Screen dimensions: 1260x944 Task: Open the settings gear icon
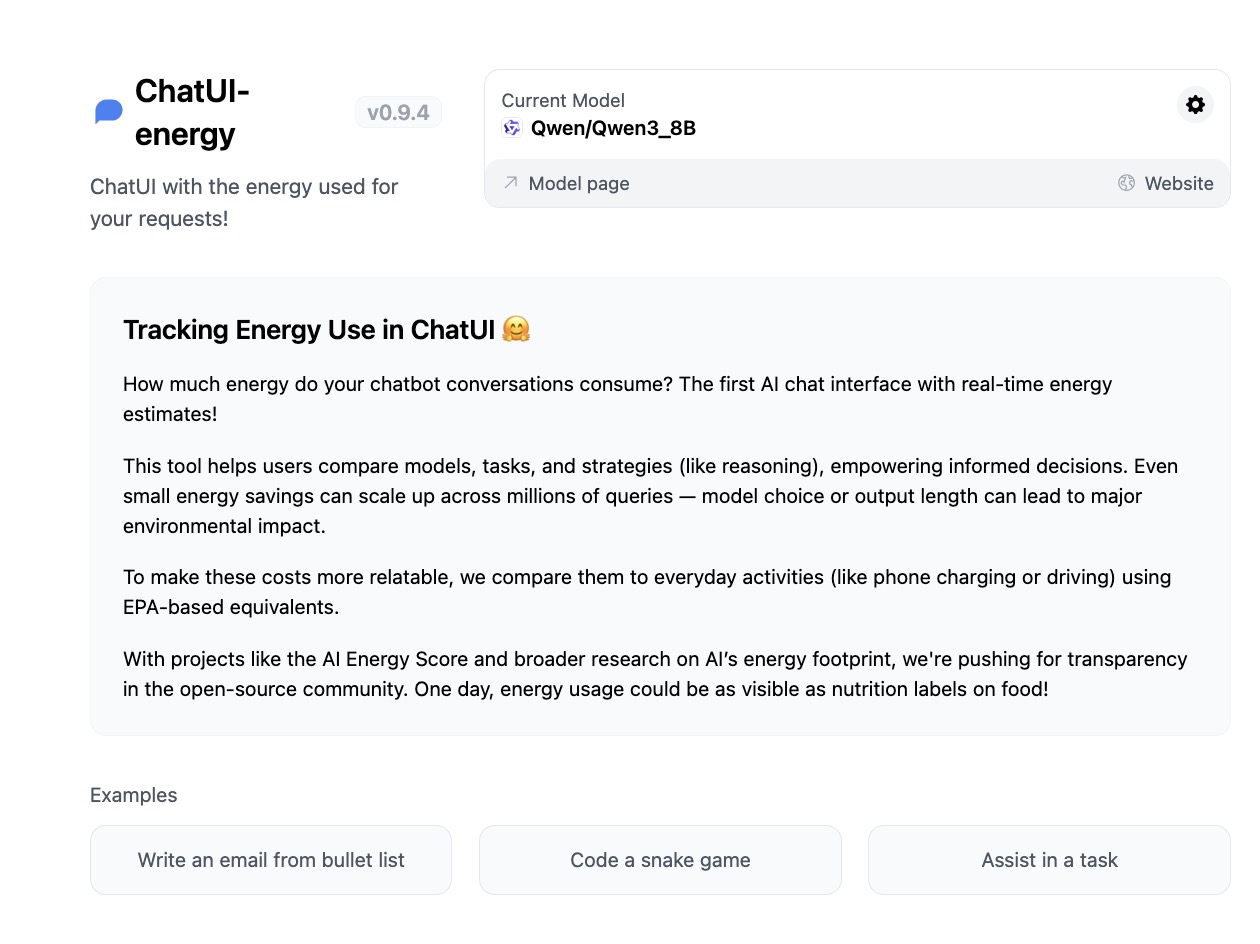(1195, 104)
